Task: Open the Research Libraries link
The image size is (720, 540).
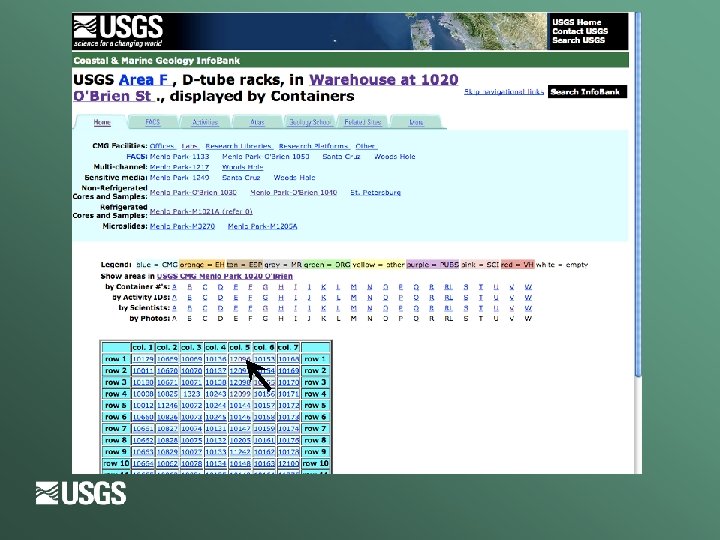Action: [x=239, y=146]
